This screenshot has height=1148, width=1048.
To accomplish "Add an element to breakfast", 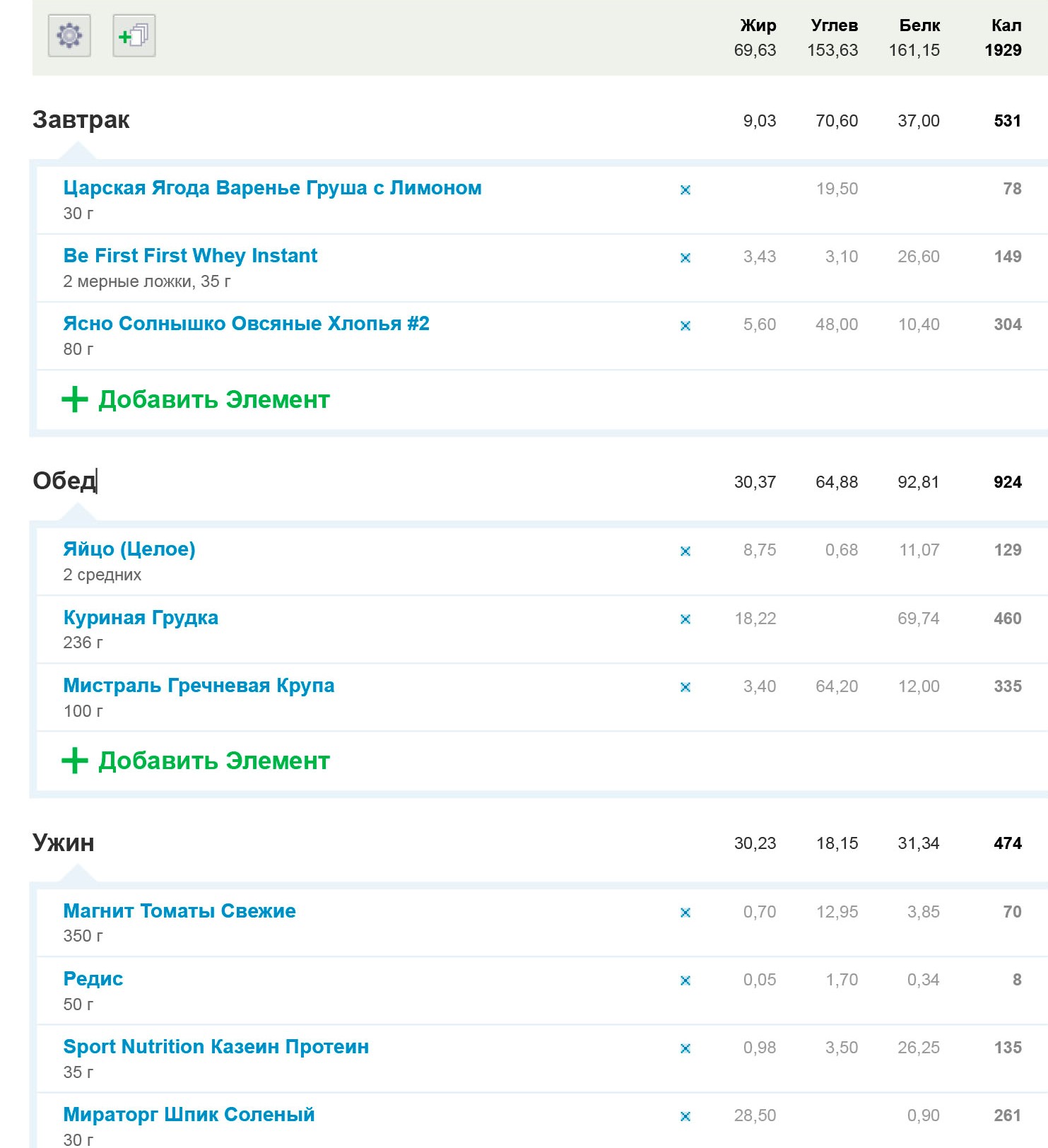I will (x=196, y=399).
